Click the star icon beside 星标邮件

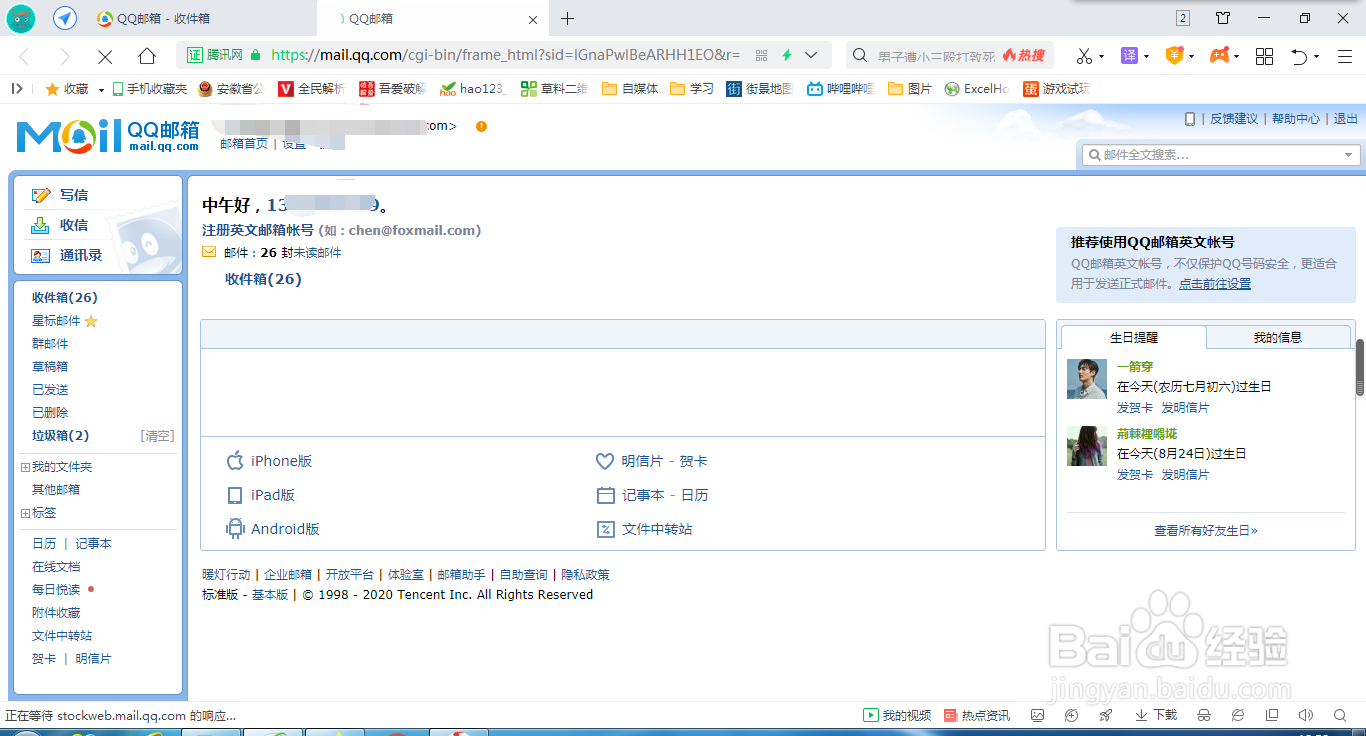click(x=91, y=321)
